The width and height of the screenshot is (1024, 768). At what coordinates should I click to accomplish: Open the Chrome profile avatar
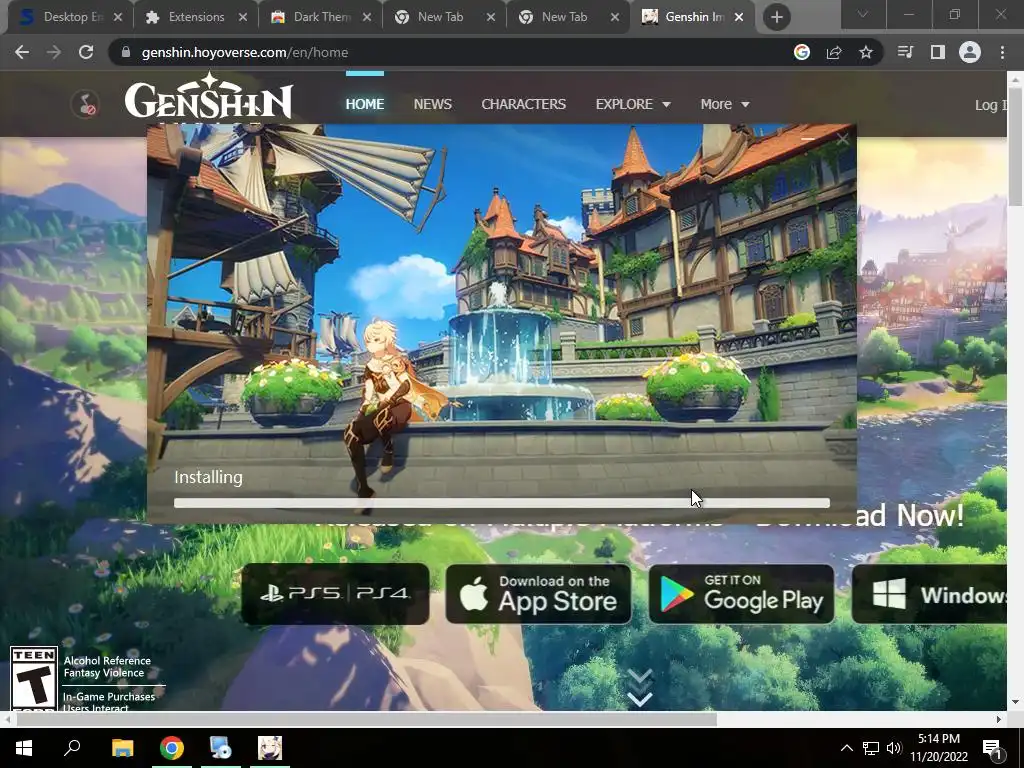970,52
